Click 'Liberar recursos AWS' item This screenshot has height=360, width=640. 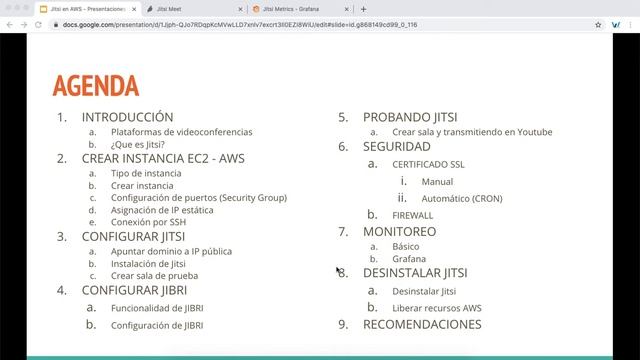click(x=437, y=308)
